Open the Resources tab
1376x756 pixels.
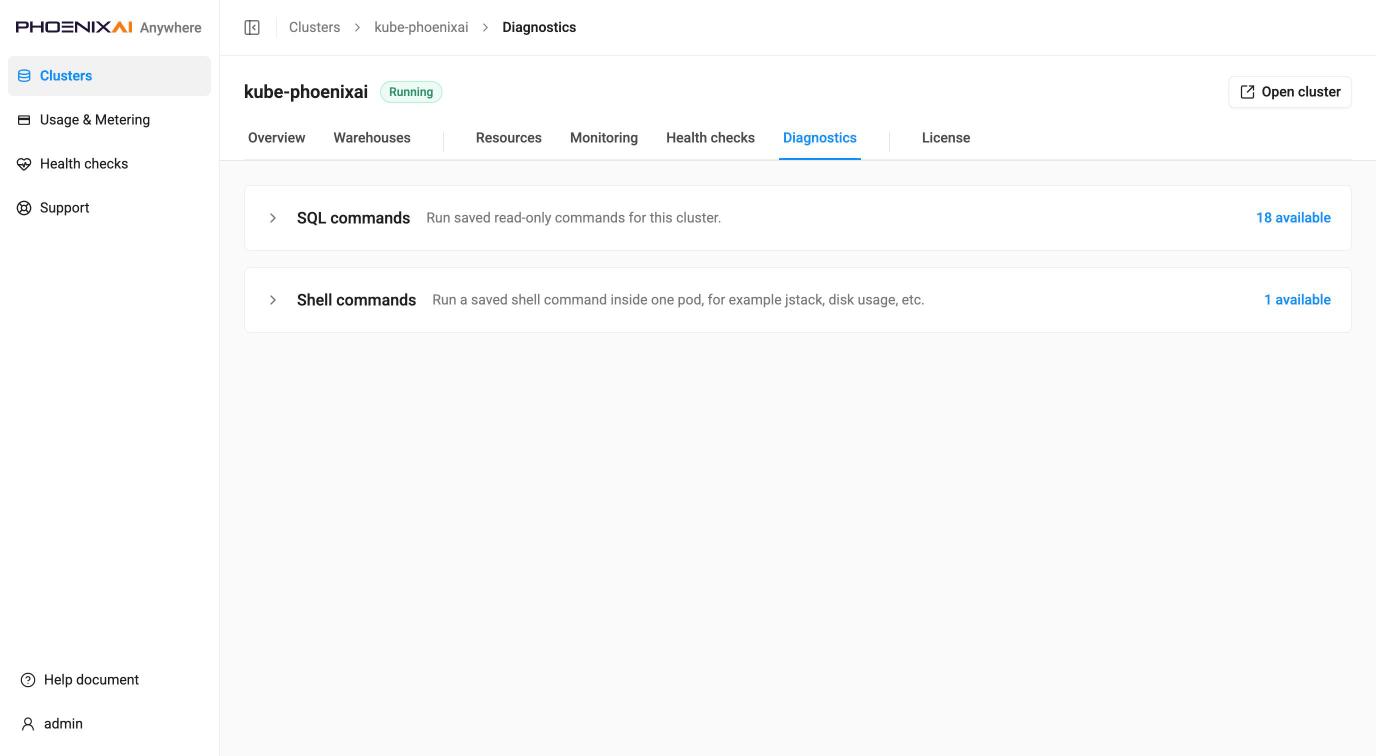tap(509, 138)
